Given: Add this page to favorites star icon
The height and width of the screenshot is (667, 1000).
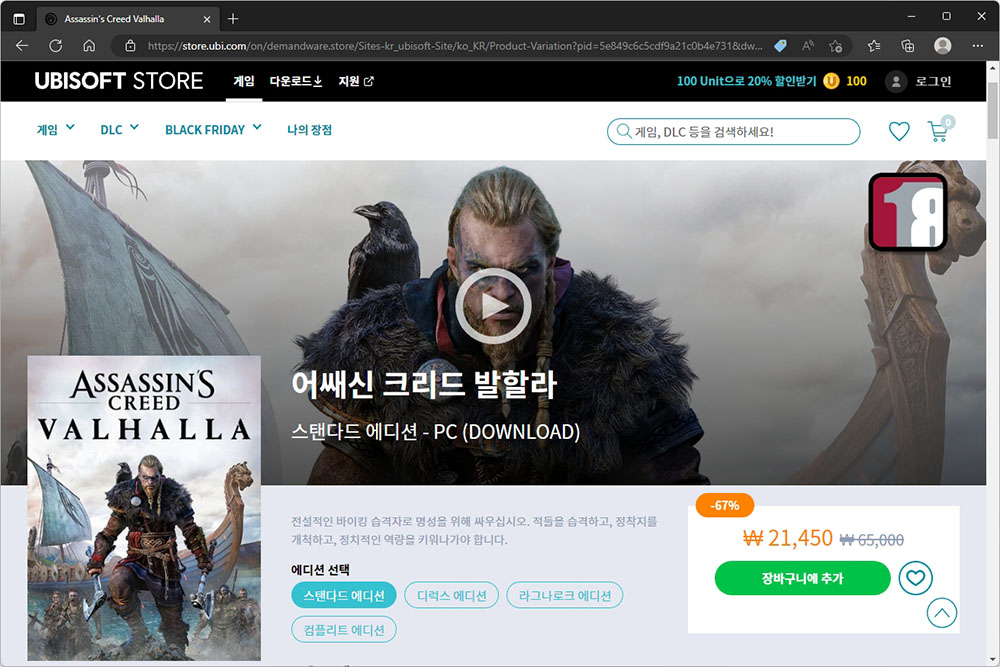Looking at the screenshot, I should tap(835, 46).
